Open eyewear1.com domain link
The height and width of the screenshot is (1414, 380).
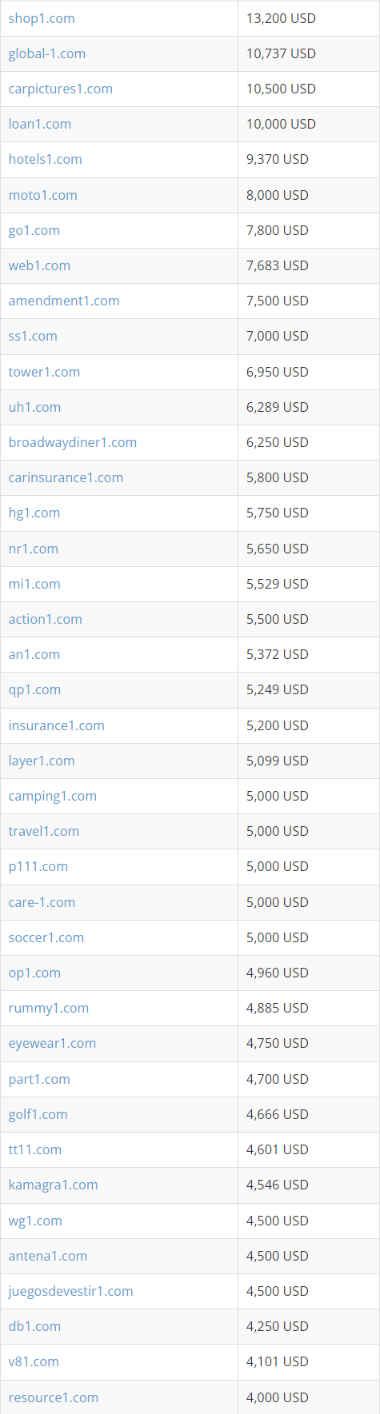pos(52,1043)
